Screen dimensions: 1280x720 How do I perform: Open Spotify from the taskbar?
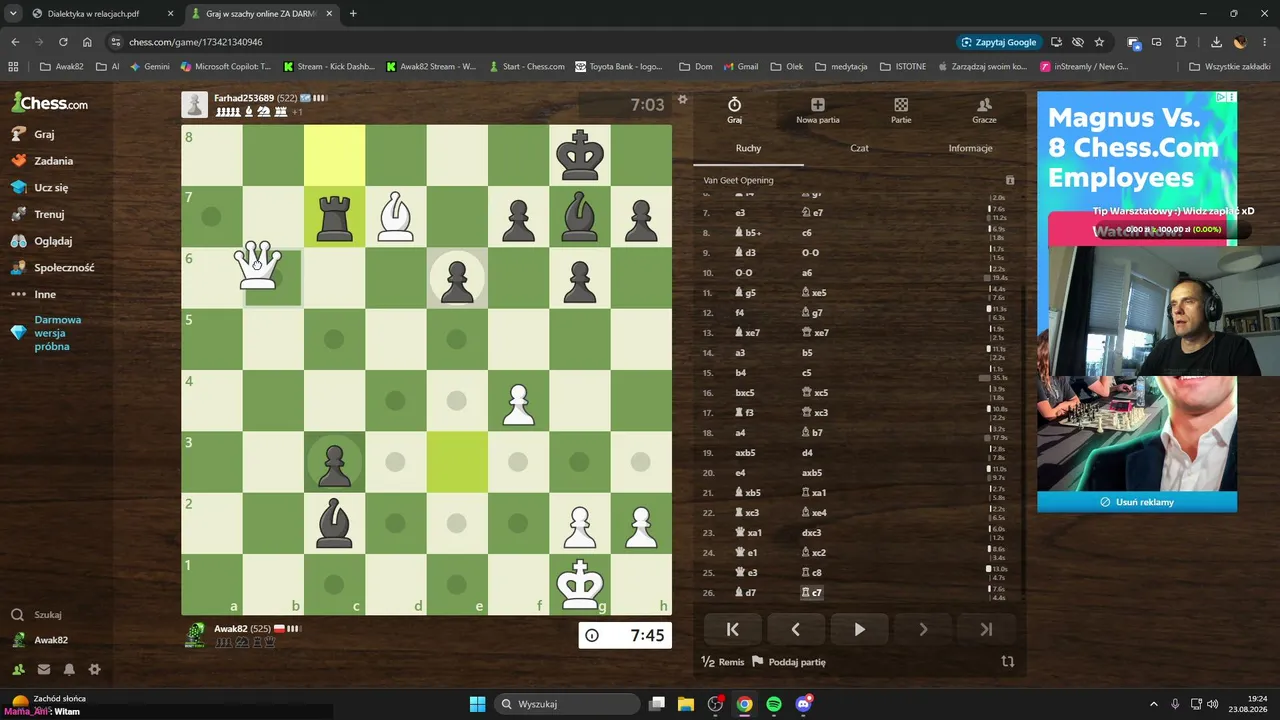tap(774, 704)
